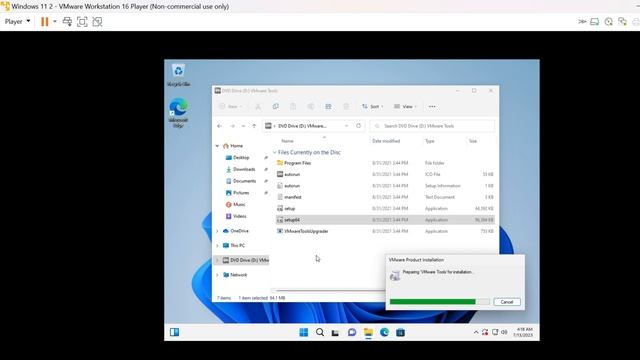
Task: Click the hard disk device icon in VMware toolbar
Action: pos(595,22)
